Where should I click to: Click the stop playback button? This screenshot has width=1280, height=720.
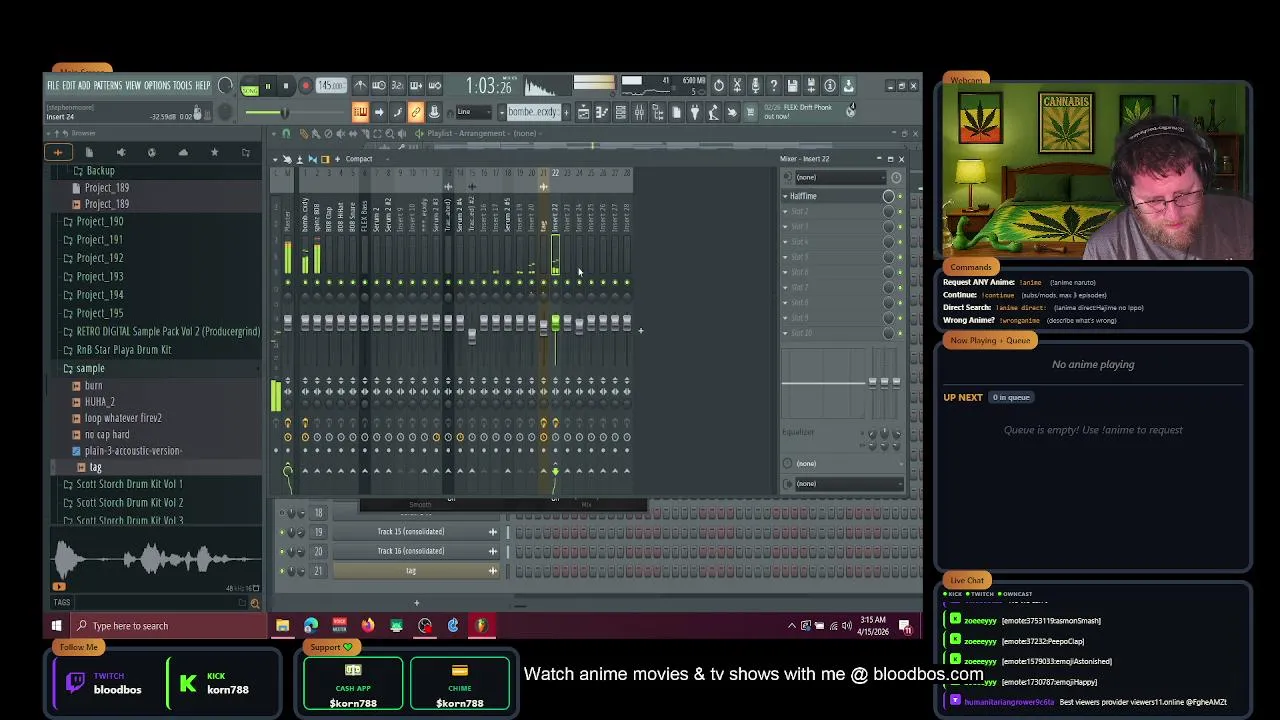286,86
